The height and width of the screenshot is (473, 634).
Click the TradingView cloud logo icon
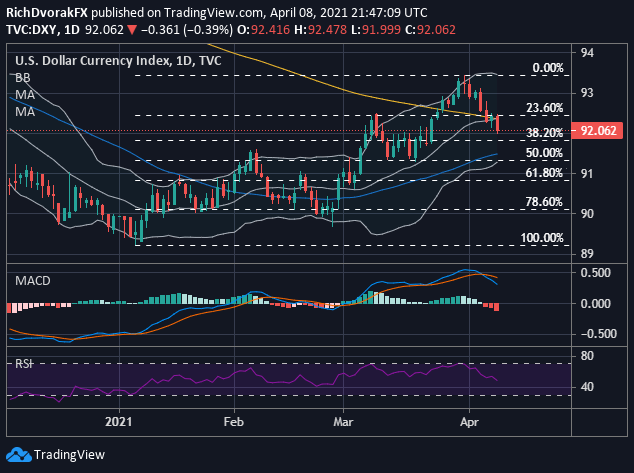20,455
